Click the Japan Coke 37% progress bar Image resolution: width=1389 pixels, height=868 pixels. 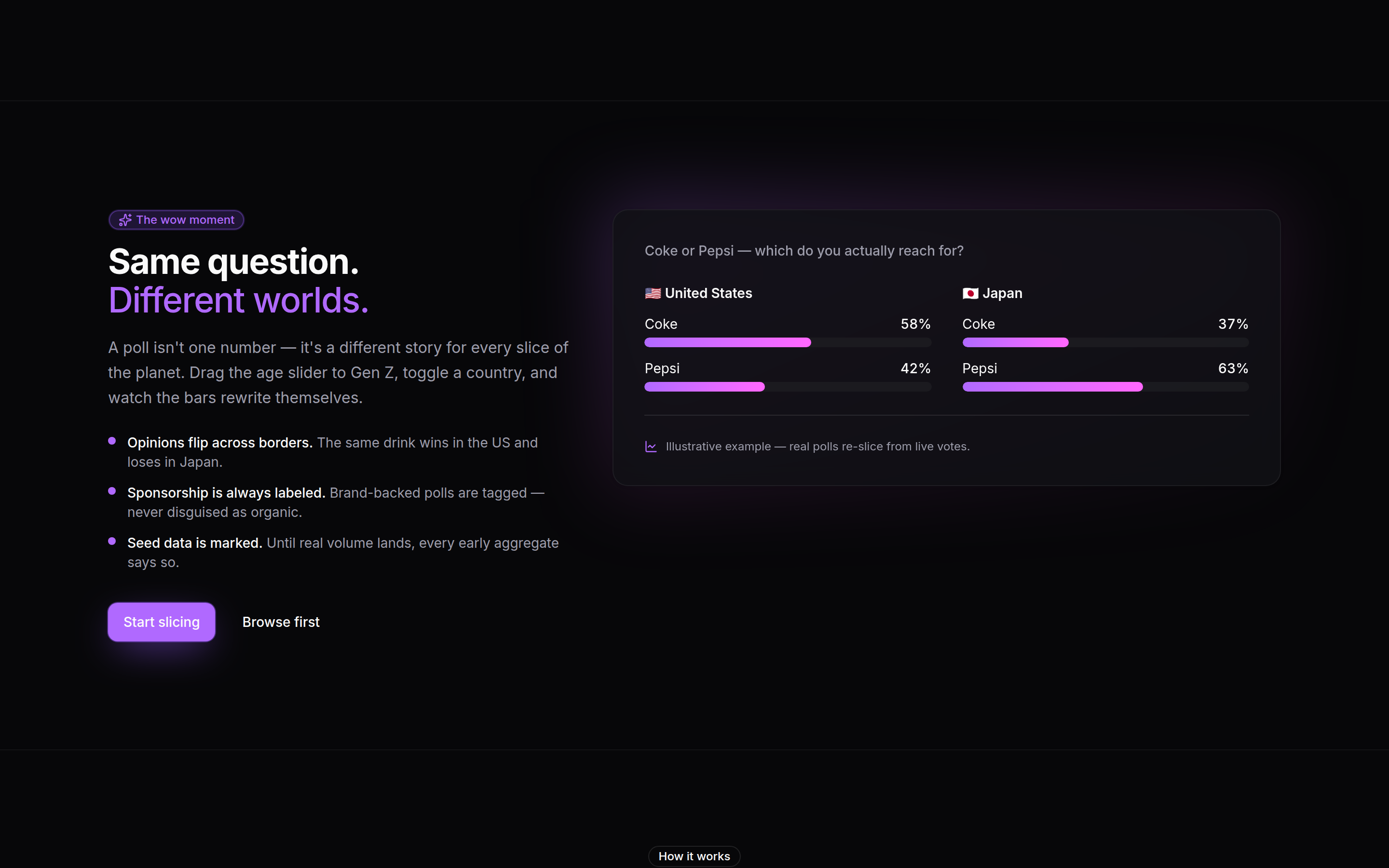point(1105,342)
